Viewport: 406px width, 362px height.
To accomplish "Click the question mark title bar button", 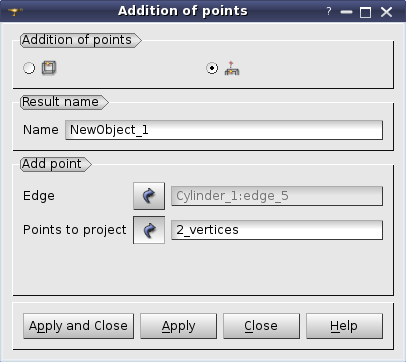I will 329,12.
